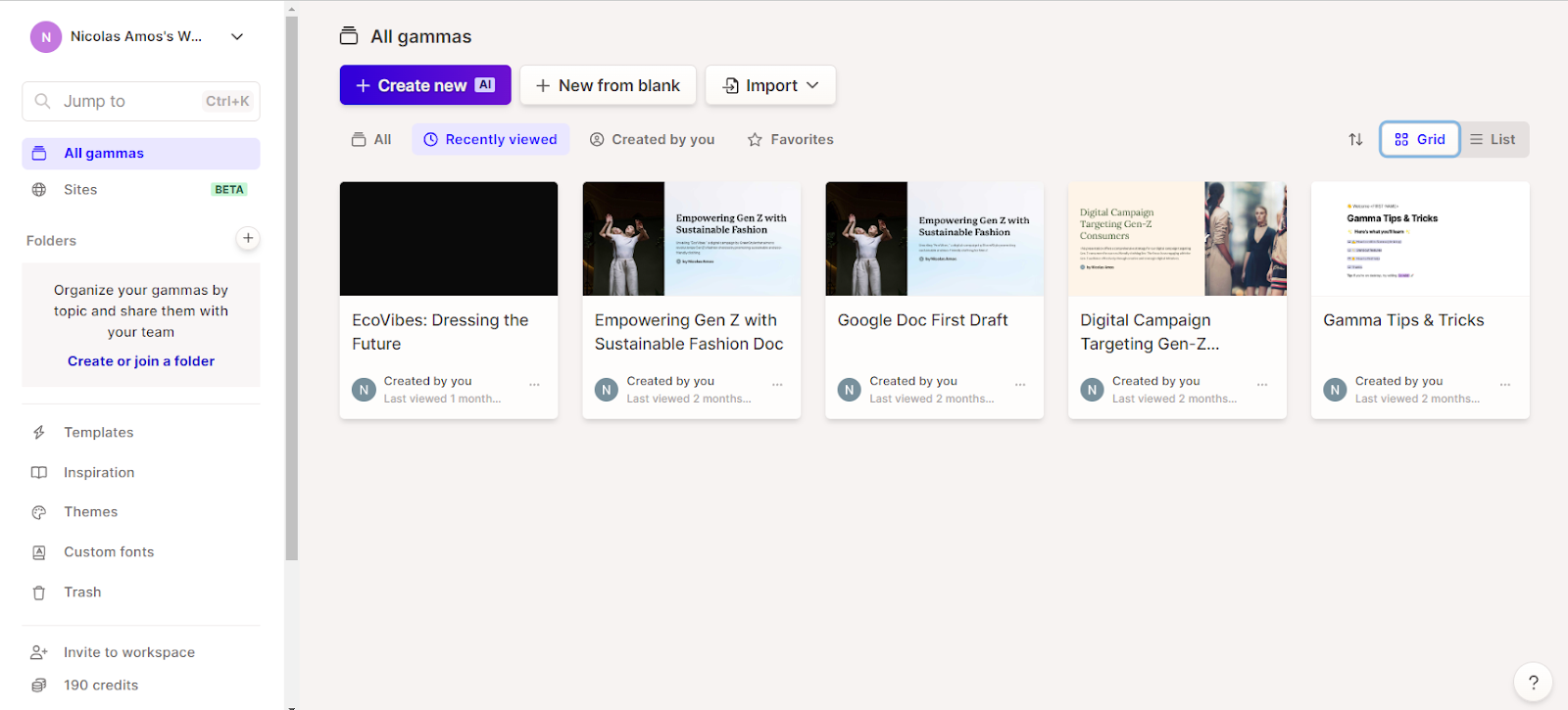
Task: Open Trash from the sidebar
Action: click(82, 592)
